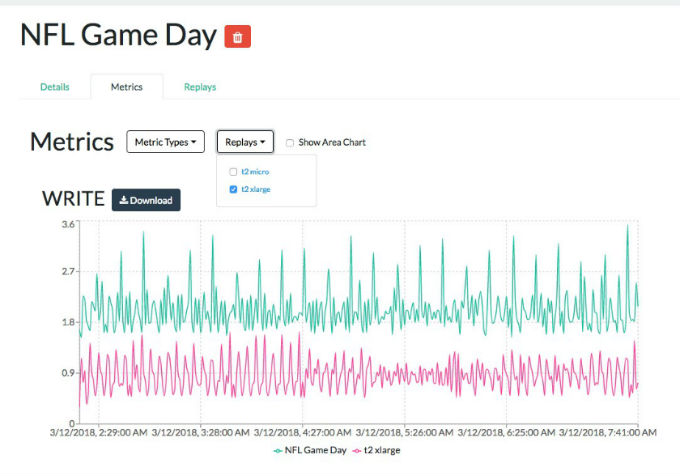Image resolution: width=680 pixels, height=476 pixels.
Task: Click the 3/12/2018, 6:25:00 AM axis label
Action: [506, 432]
